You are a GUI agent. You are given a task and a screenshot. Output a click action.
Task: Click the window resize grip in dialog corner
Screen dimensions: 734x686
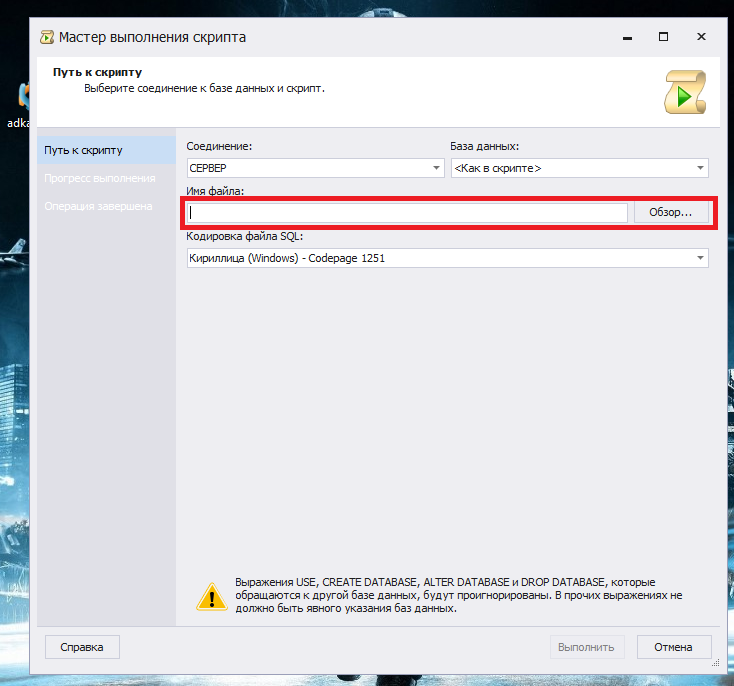(x=715, y=663)
